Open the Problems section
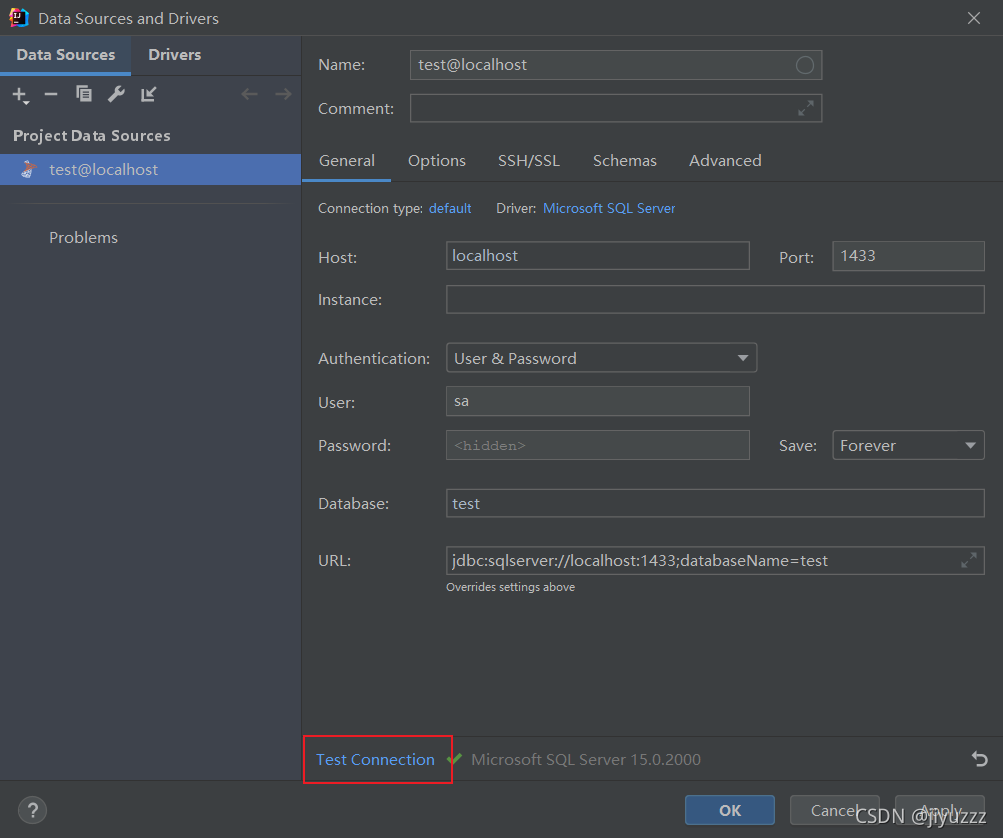 (x=83, y=237)
